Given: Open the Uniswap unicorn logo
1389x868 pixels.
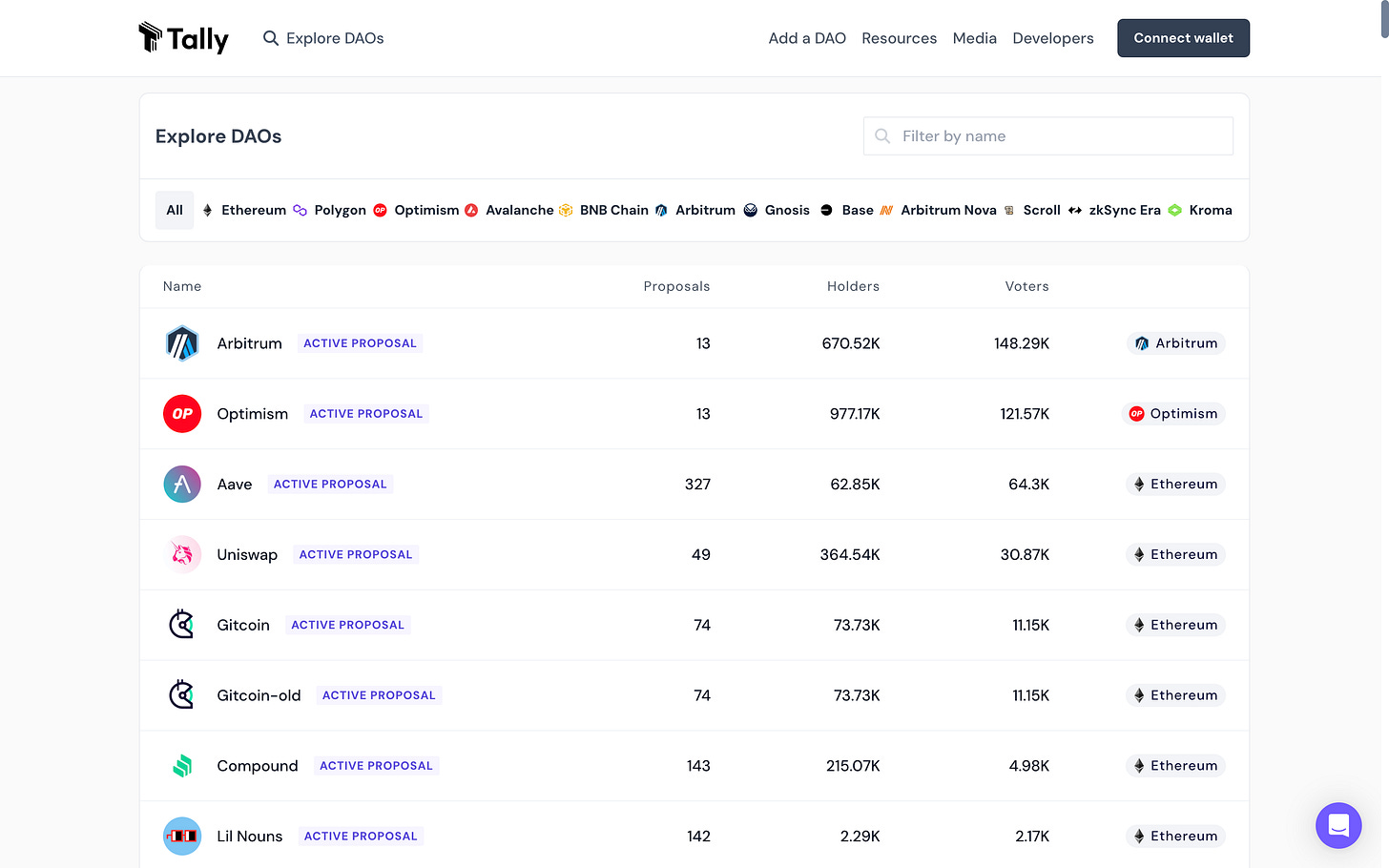Looking at the screenshot, I should coord(182,554).
